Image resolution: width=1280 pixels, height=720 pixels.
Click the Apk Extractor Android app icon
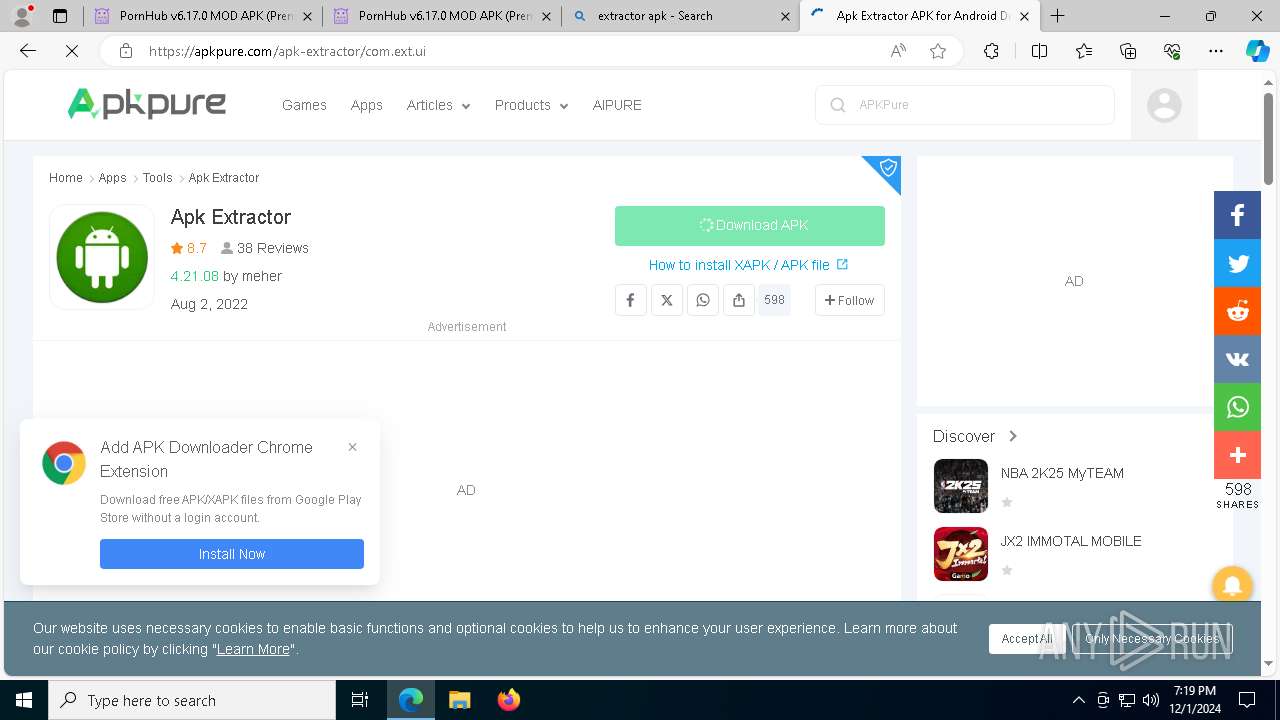[102, 257]
